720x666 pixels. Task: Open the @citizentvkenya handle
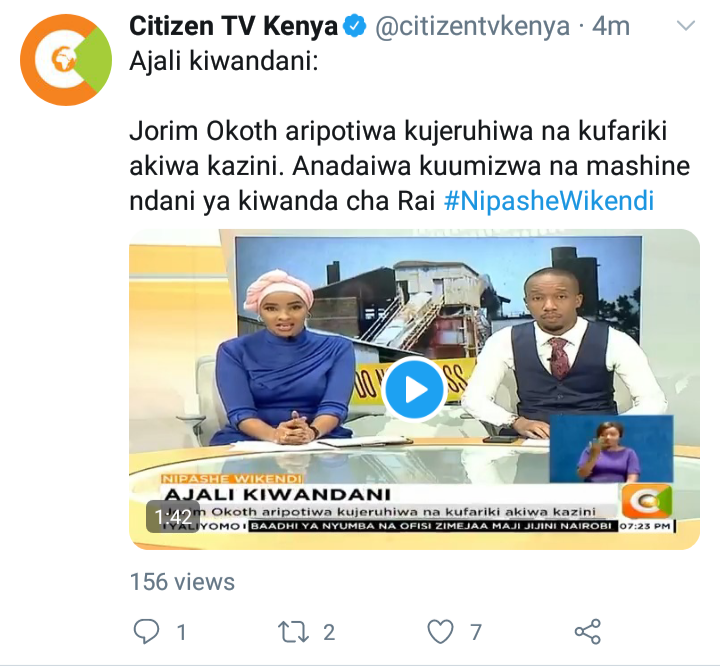click(472, 26)
